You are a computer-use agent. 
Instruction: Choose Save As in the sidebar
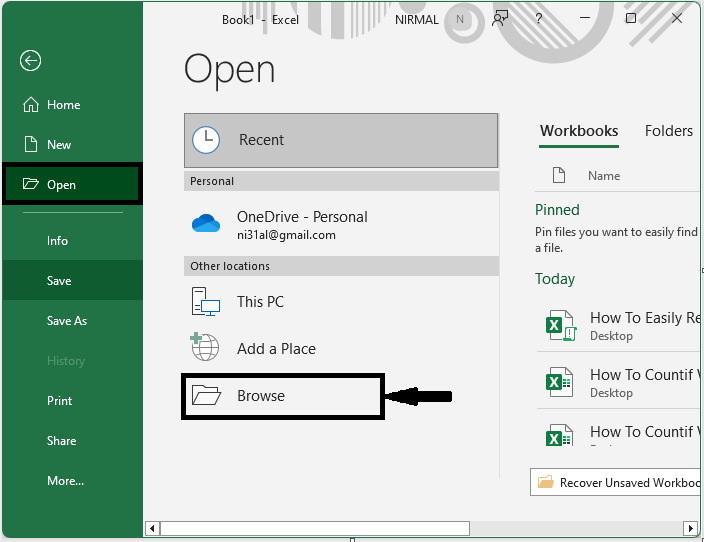72,321
